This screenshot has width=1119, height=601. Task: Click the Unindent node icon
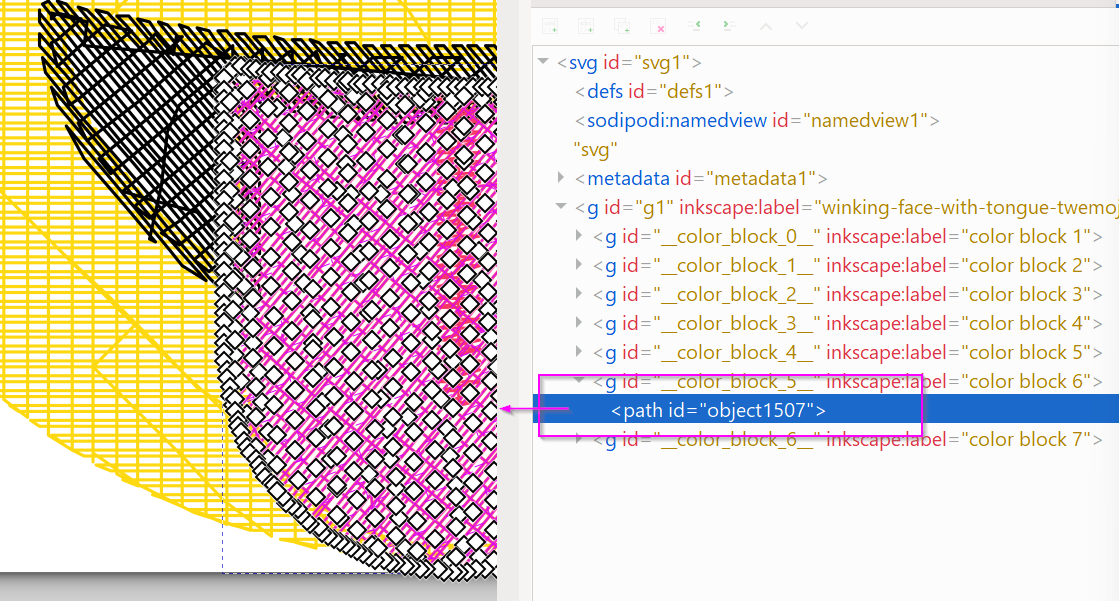694,25
